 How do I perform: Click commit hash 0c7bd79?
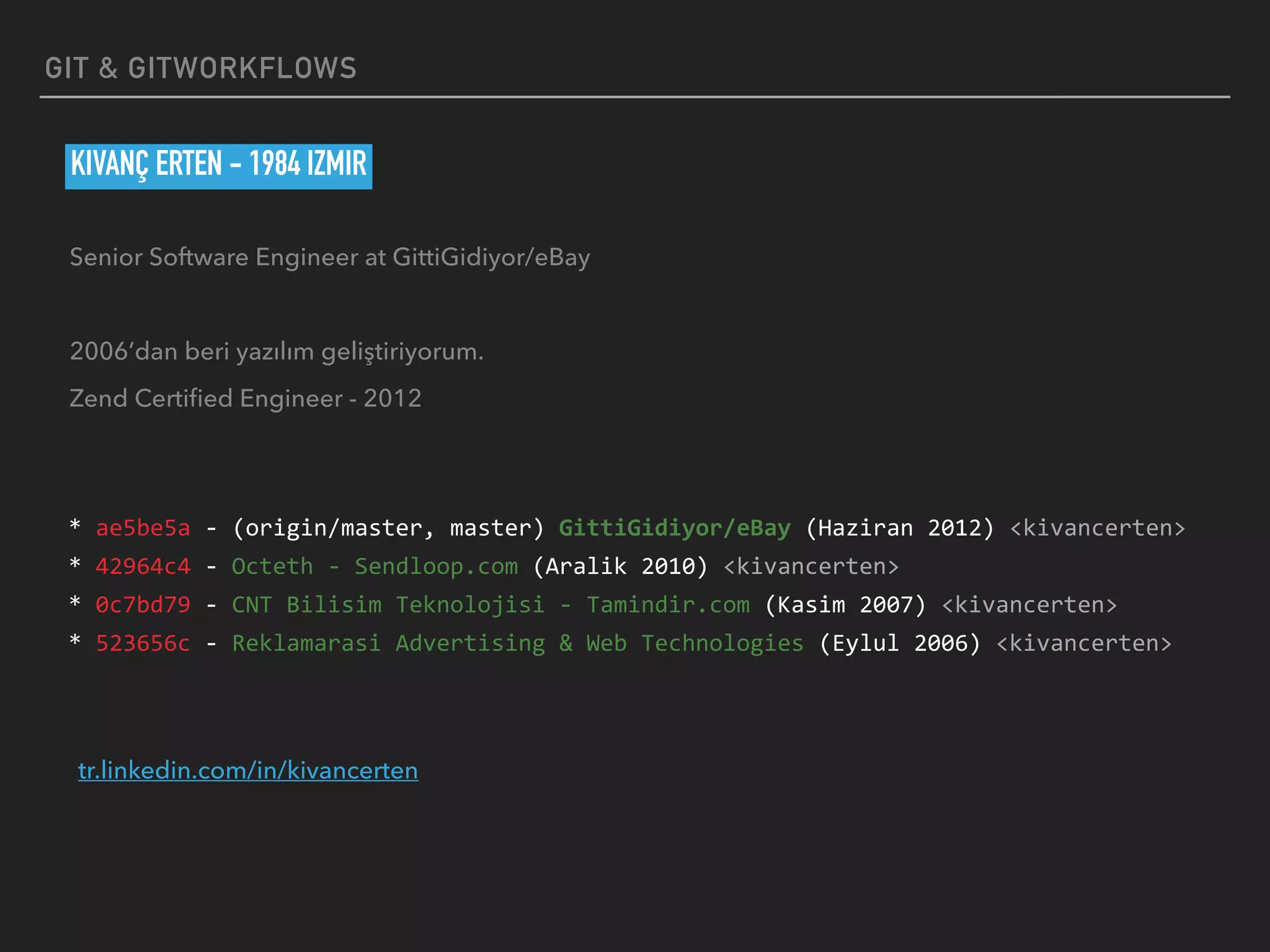143,605
